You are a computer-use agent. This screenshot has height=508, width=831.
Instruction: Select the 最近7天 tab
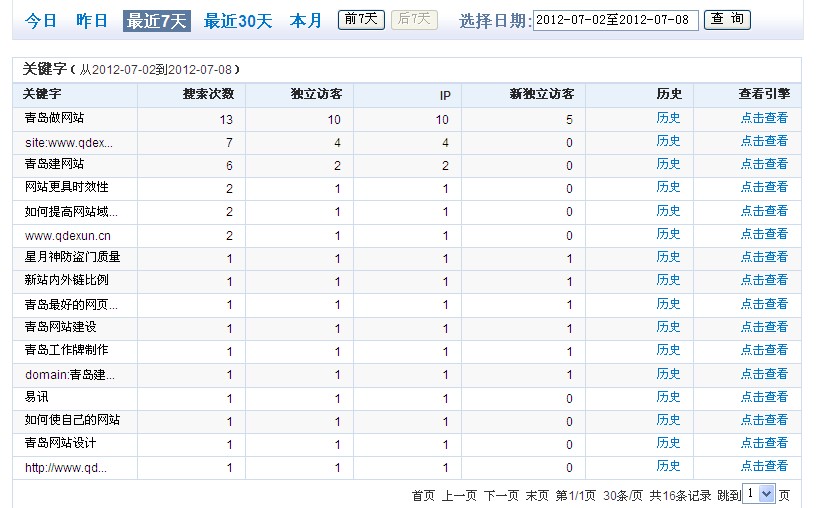[x=156, y=21]
